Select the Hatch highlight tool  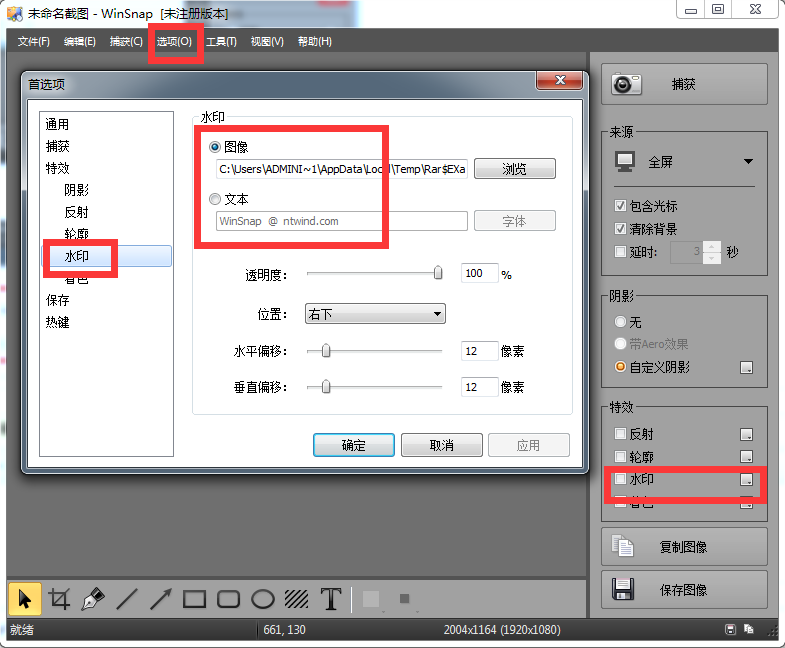[296, 599]
